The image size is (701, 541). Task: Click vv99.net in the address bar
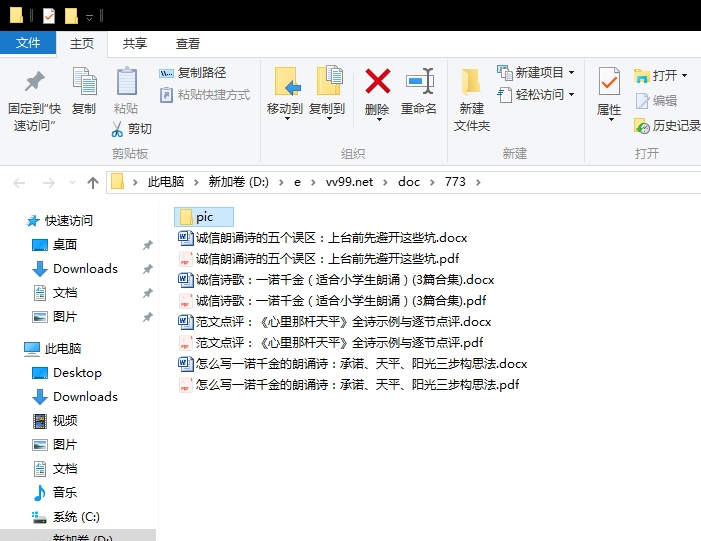tap(349, 182)
